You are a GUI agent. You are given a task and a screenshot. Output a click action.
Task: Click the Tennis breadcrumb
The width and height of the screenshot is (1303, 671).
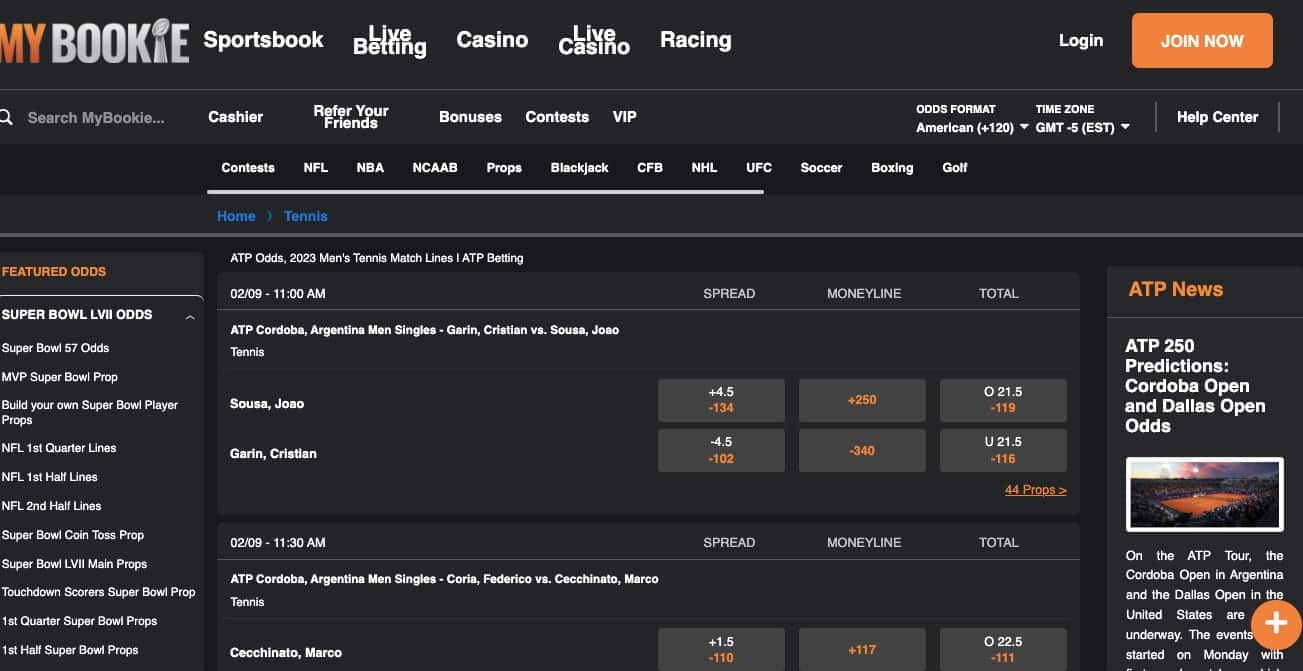point(306,216)
